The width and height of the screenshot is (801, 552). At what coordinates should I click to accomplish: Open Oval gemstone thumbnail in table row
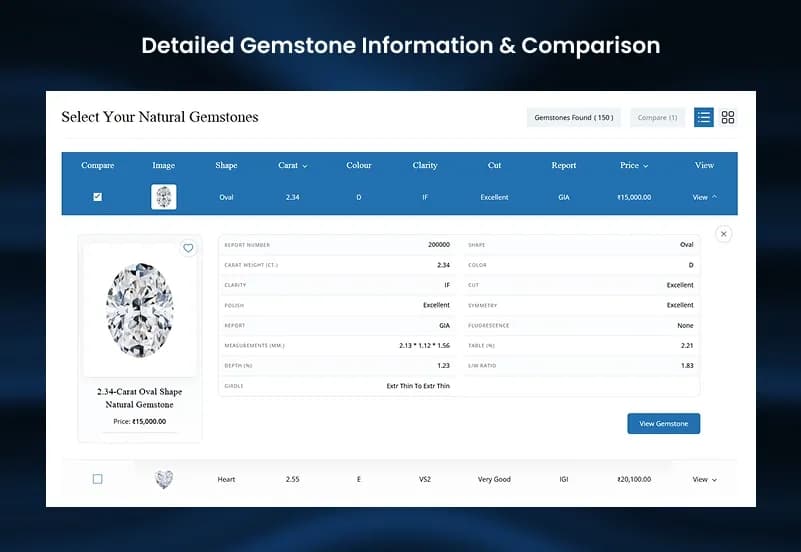click(163, 197)
